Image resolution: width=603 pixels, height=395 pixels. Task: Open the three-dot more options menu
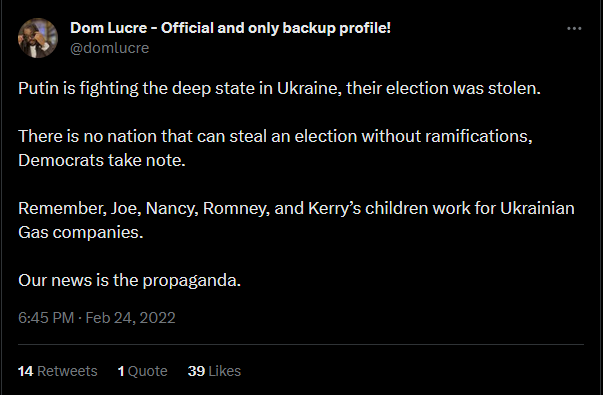coord(574,28)
